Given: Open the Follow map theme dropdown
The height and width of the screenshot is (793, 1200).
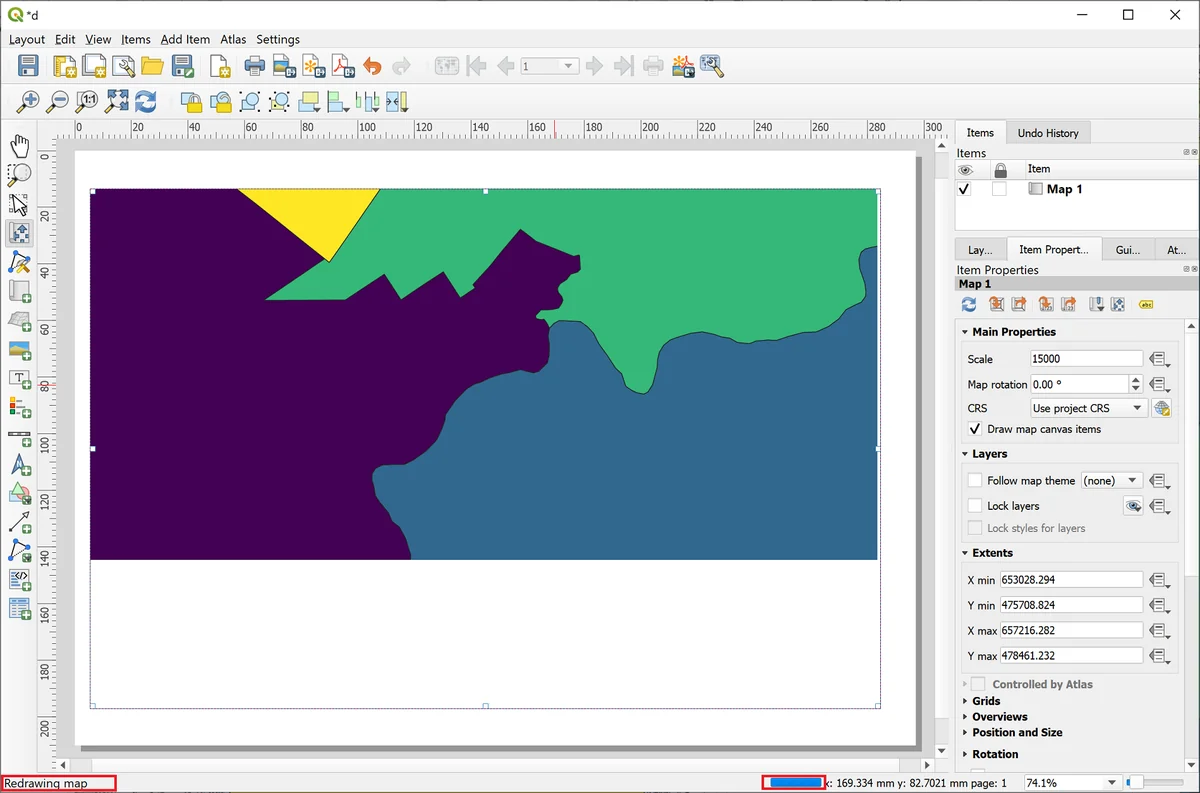Looking at the screenshot, I should pos(1111,481).
